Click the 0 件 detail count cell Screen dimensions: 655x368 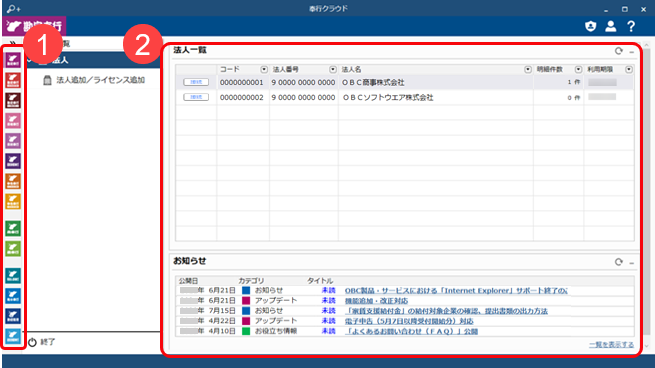pos(558,97)
